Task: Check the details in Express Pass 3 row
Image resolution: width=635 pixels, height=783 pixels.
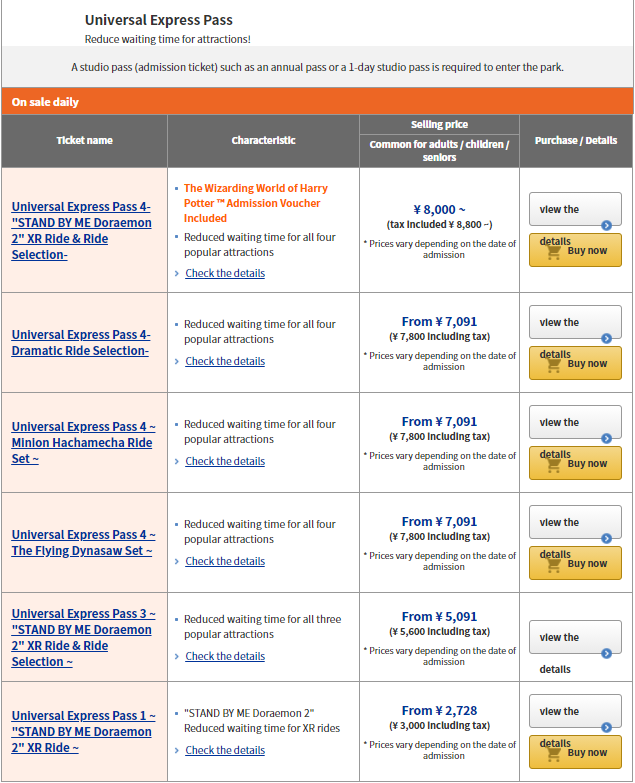Action: [225, 656]
